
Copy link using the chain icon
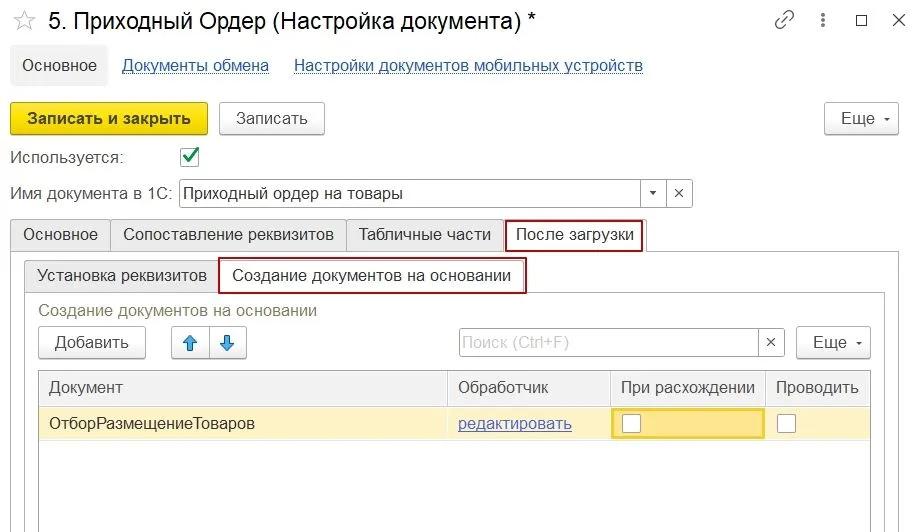pyautogui.click(x=785, y=20)
